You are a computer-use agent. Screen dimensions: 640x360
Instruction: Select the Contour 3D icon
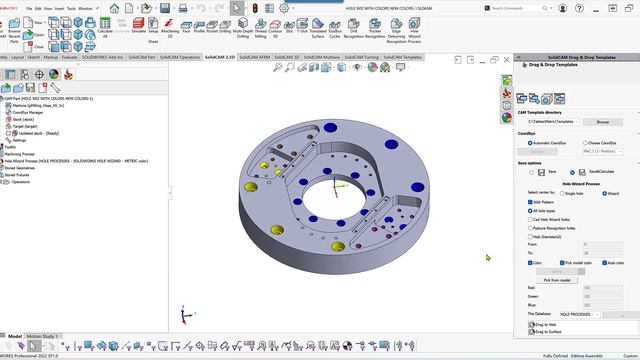pyautogui.click(x=275, y=28)
